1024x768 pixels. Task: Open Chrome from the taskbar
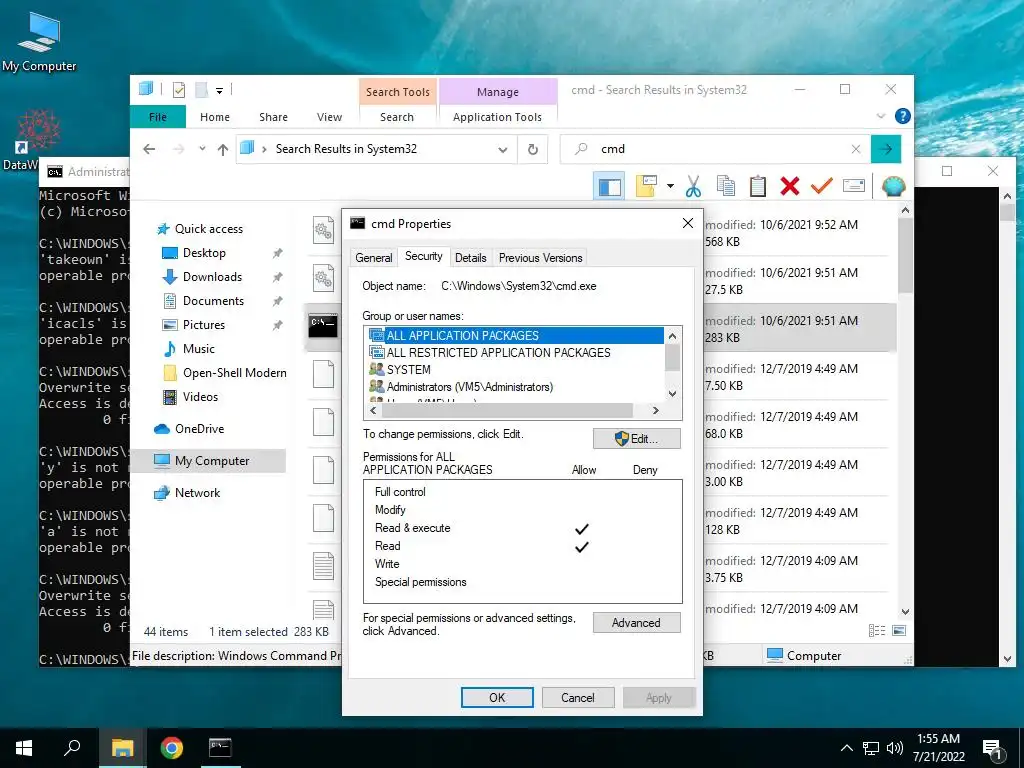click(171, 748)
